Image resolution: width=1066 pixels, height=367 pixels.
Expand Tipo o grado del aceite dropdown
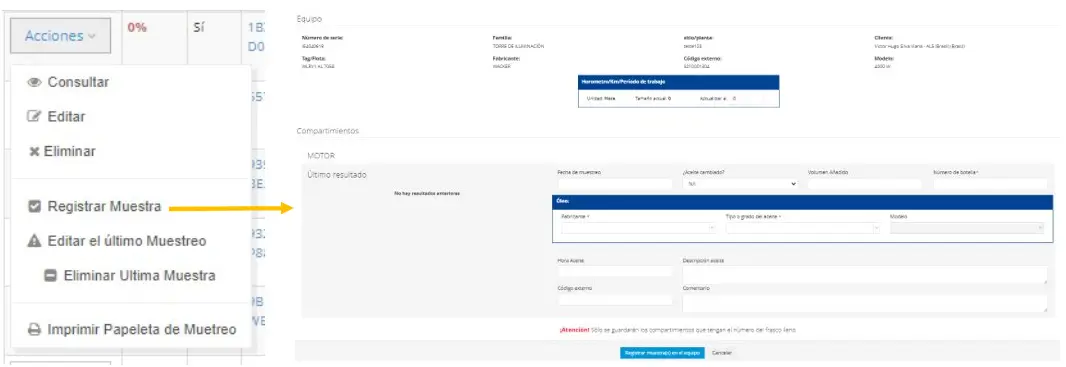point(803,228)
